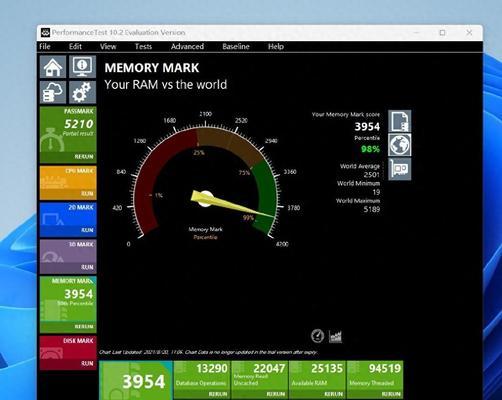Rerun the Memory Mark test
This screenshot has height=400, width=502.
pyautogui.click(x=84, y=326)
